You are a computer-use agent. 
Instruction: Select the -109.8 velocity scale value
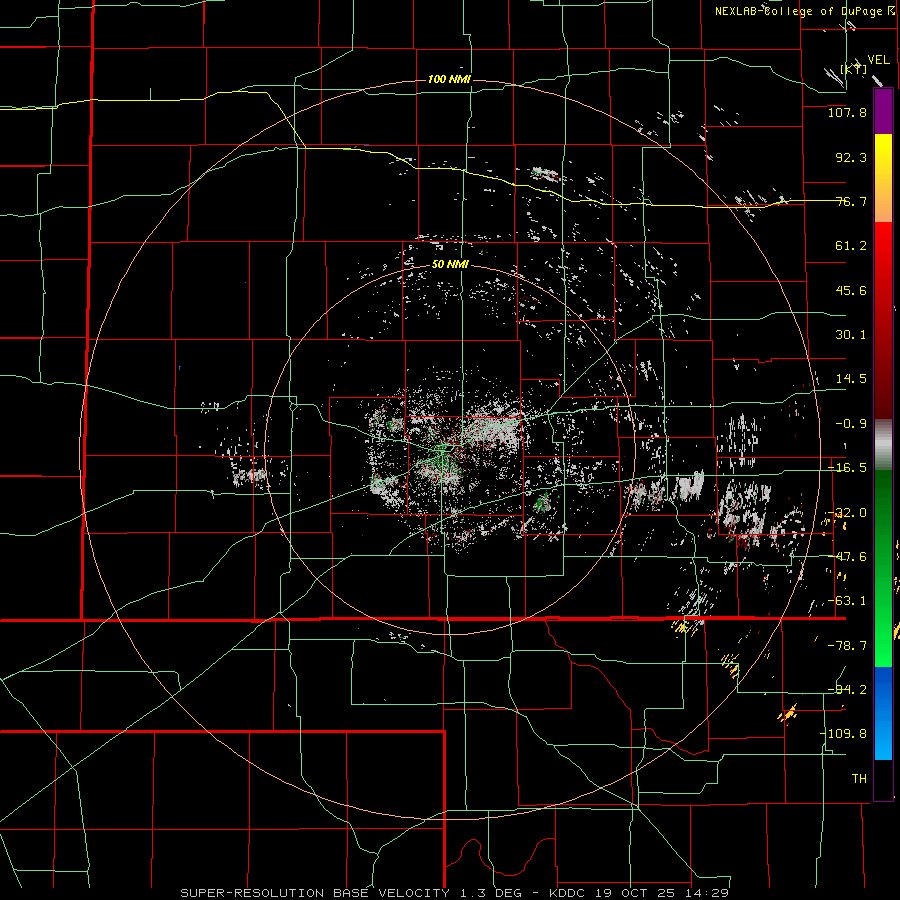coord(843,734)
